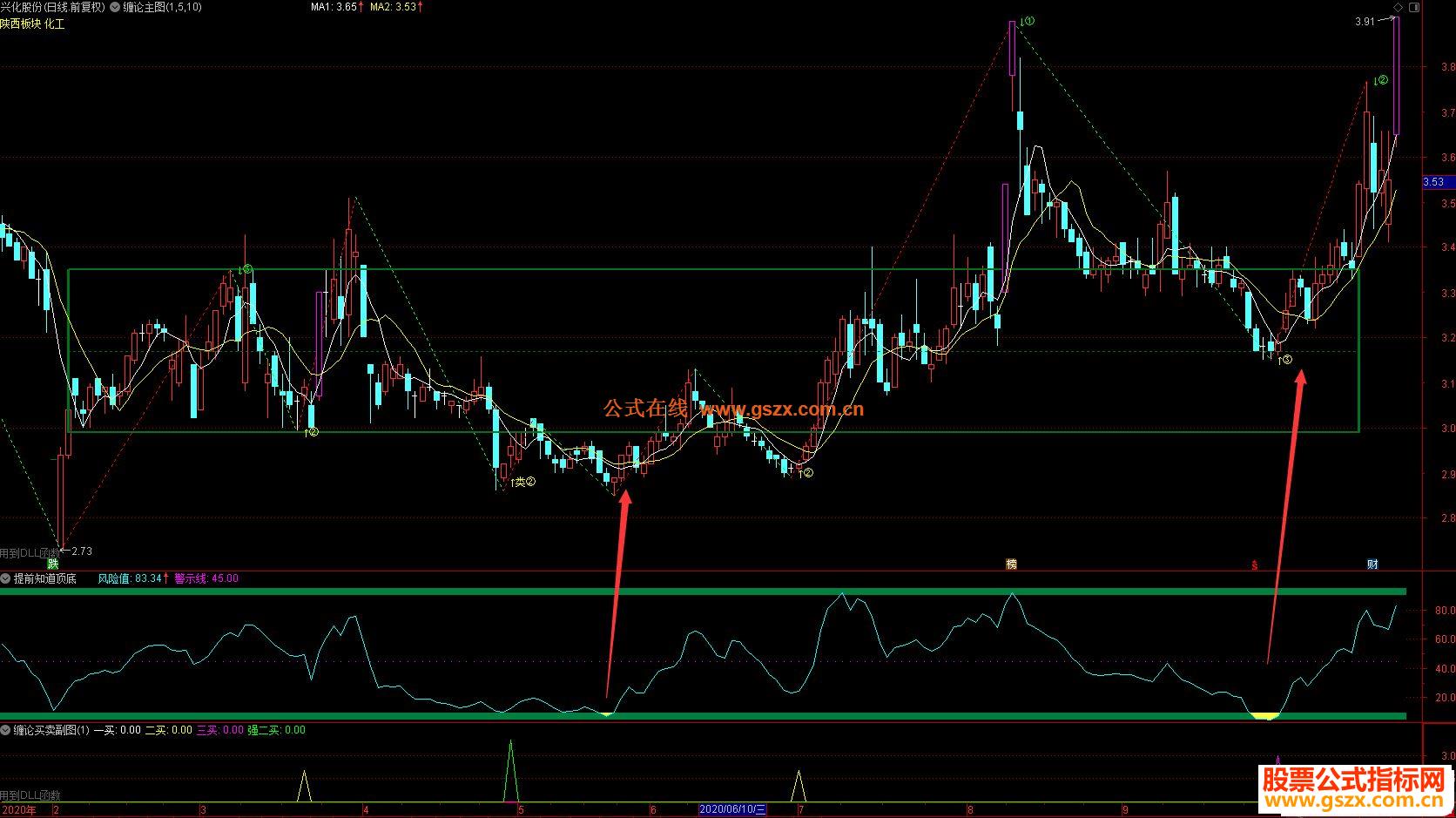
Task: Click the 3.0 price axis label
Action: (x=1448, y=429)
